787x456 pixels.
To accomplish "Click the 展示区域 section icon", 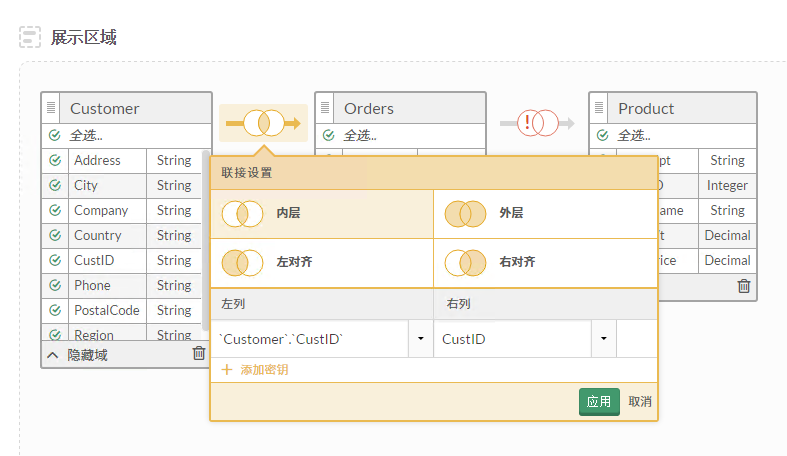I will click(31, 38).
